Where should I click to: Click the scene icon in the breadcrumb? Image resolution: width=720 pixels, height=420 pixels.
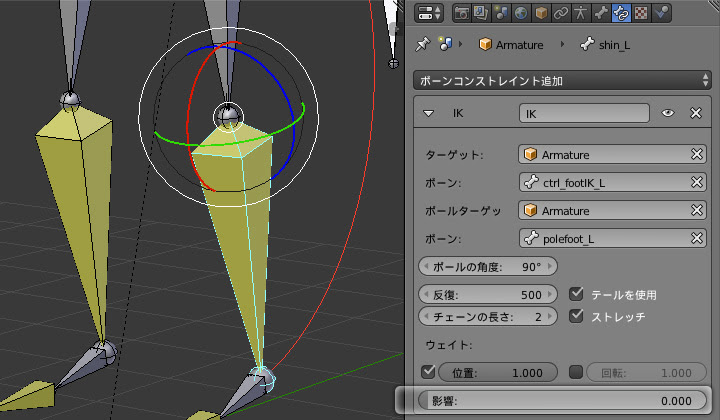tap(445, 44)
